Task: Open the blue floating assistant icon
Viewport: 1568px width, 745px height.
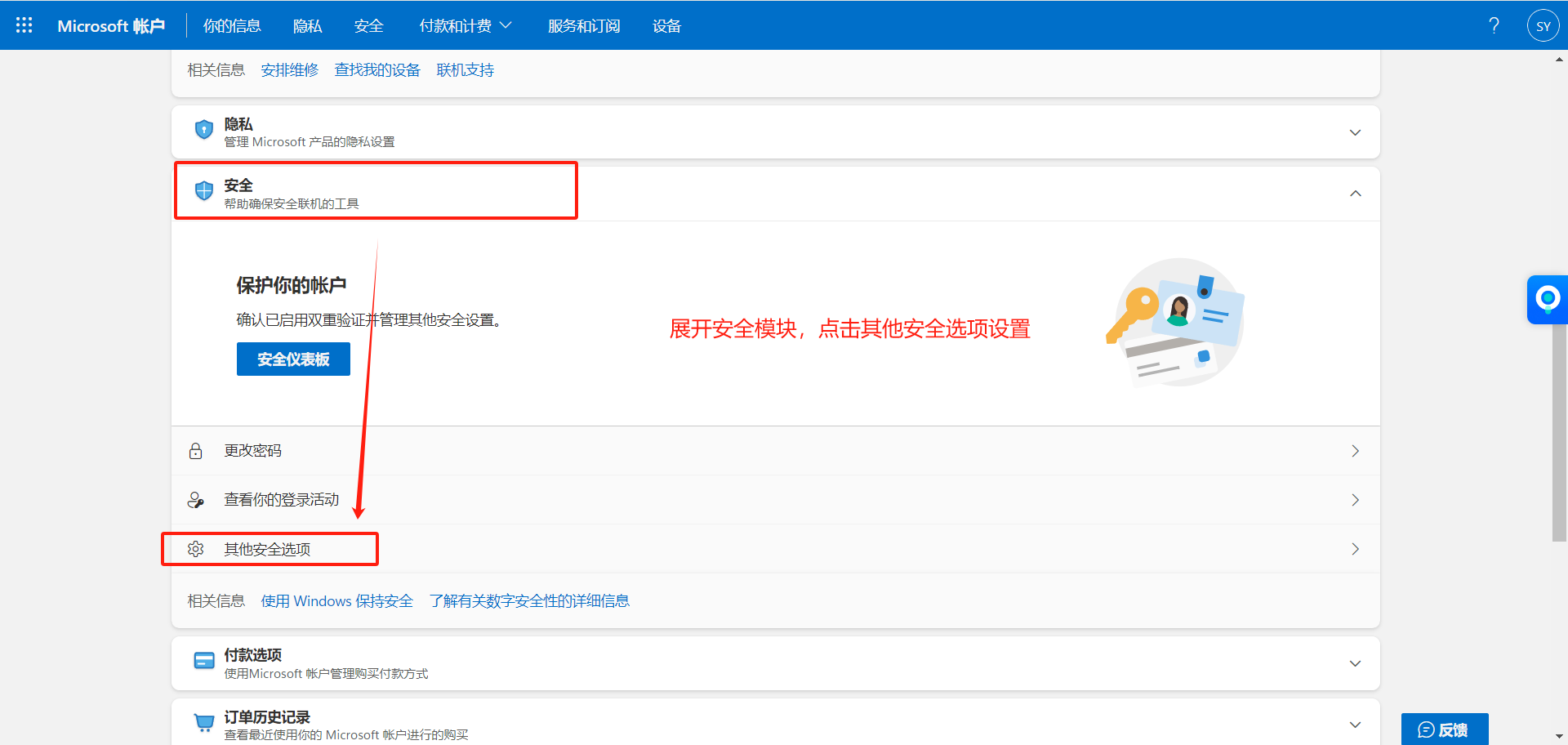Action: [x=1548, y=300]
